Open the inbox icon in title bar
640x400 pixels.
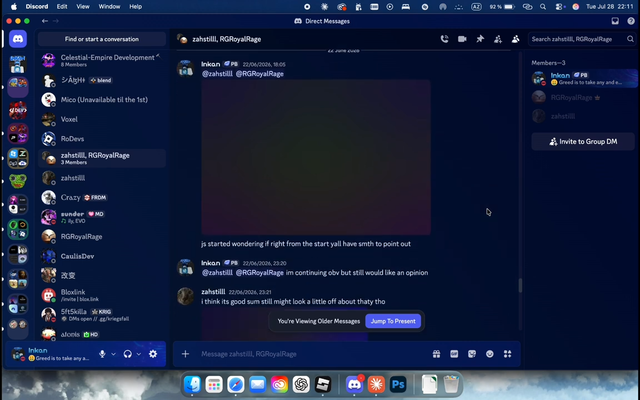click(615, 21)
